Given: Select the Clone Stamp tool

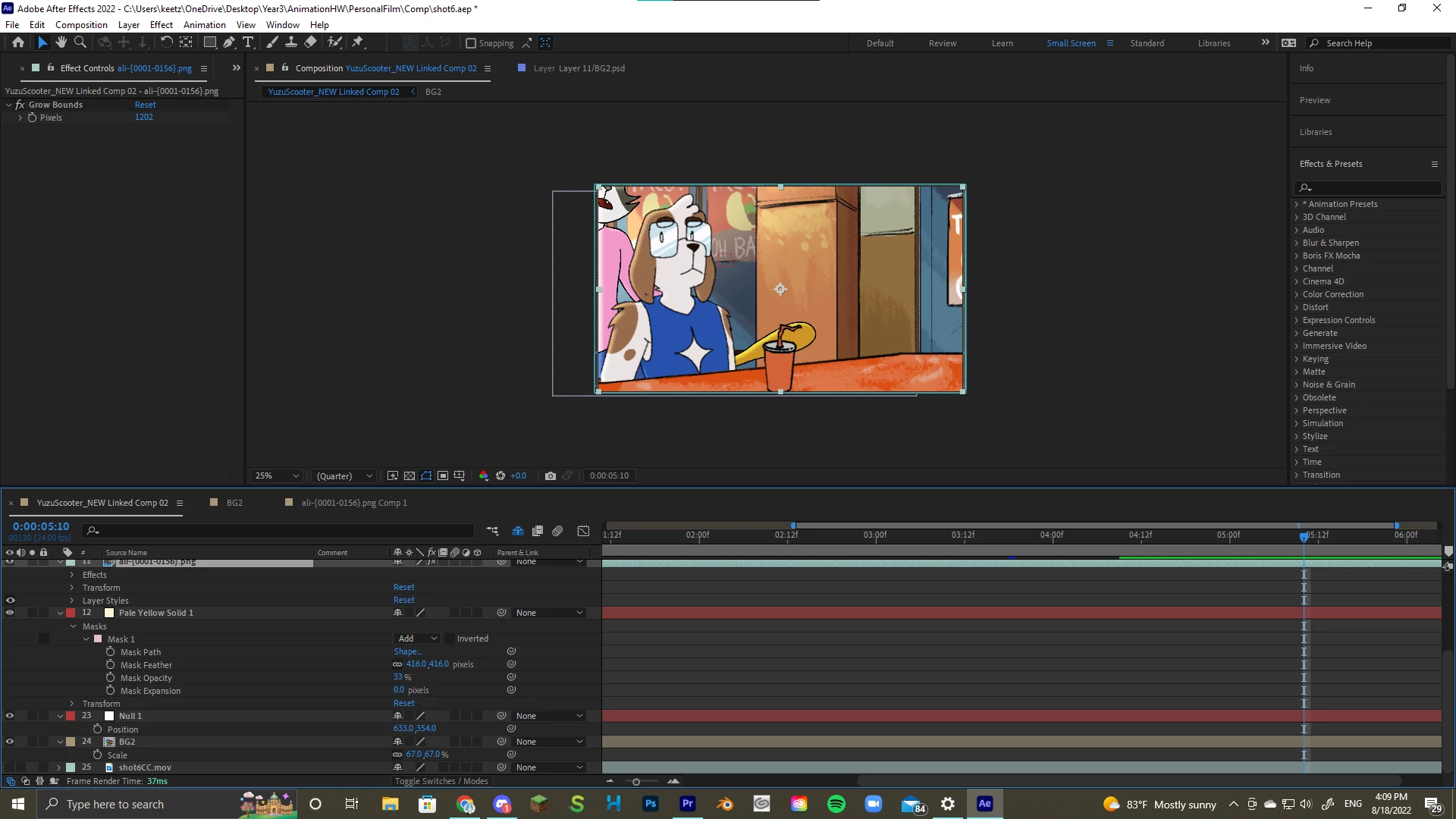Looking at the screenshot, I should (x=290, y=42).
